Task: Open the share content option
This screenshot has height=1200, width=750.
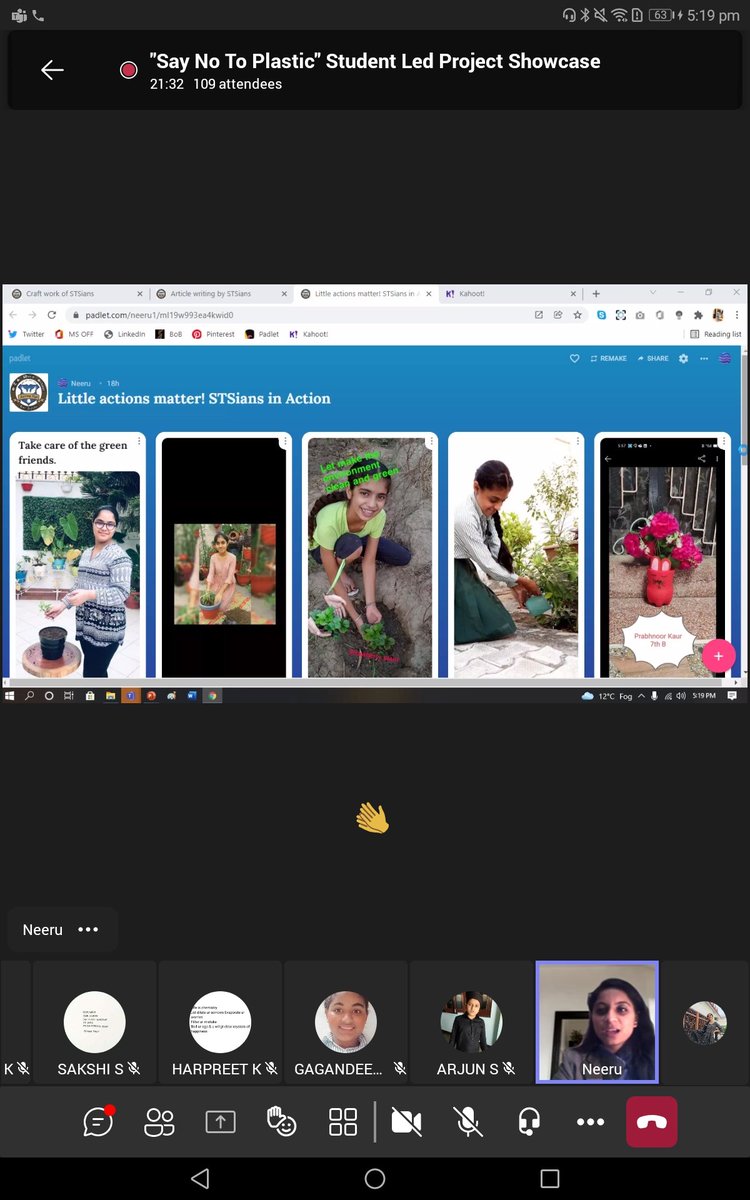Action: tap(220, 1122)
